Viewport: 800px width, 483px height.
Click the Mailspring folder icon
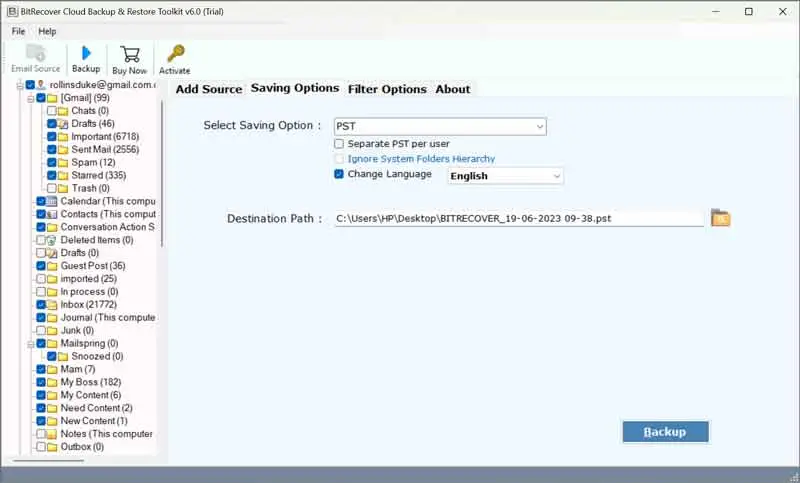click(x=52, y=344)
